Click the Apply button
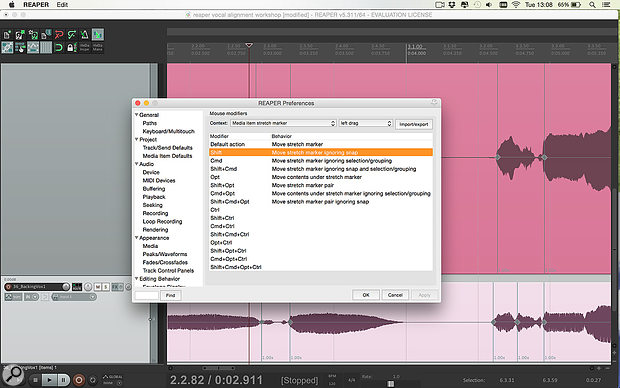This screenshot has width=620, height=388. (424, 295)
